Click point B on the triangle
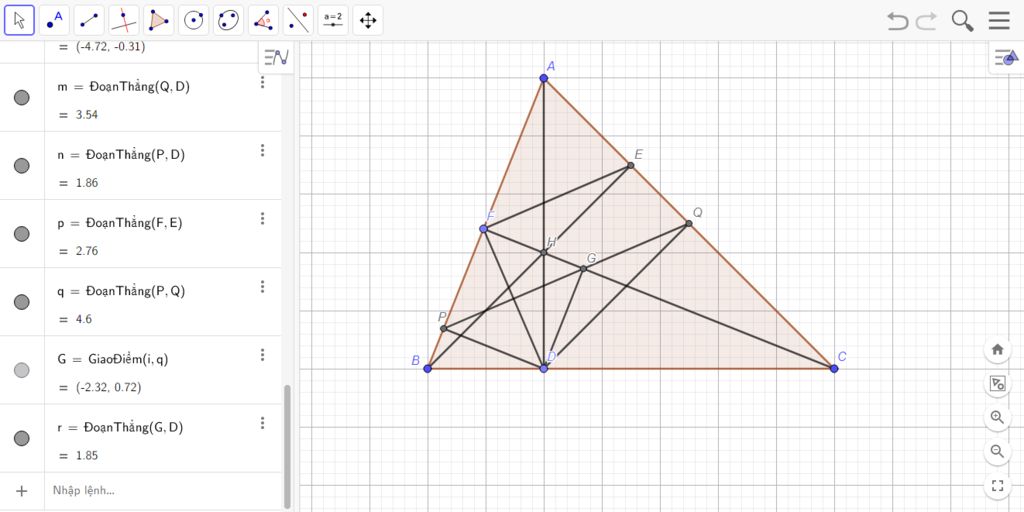The height and width of the screenshot is (512, 1024). coord(428,369)
